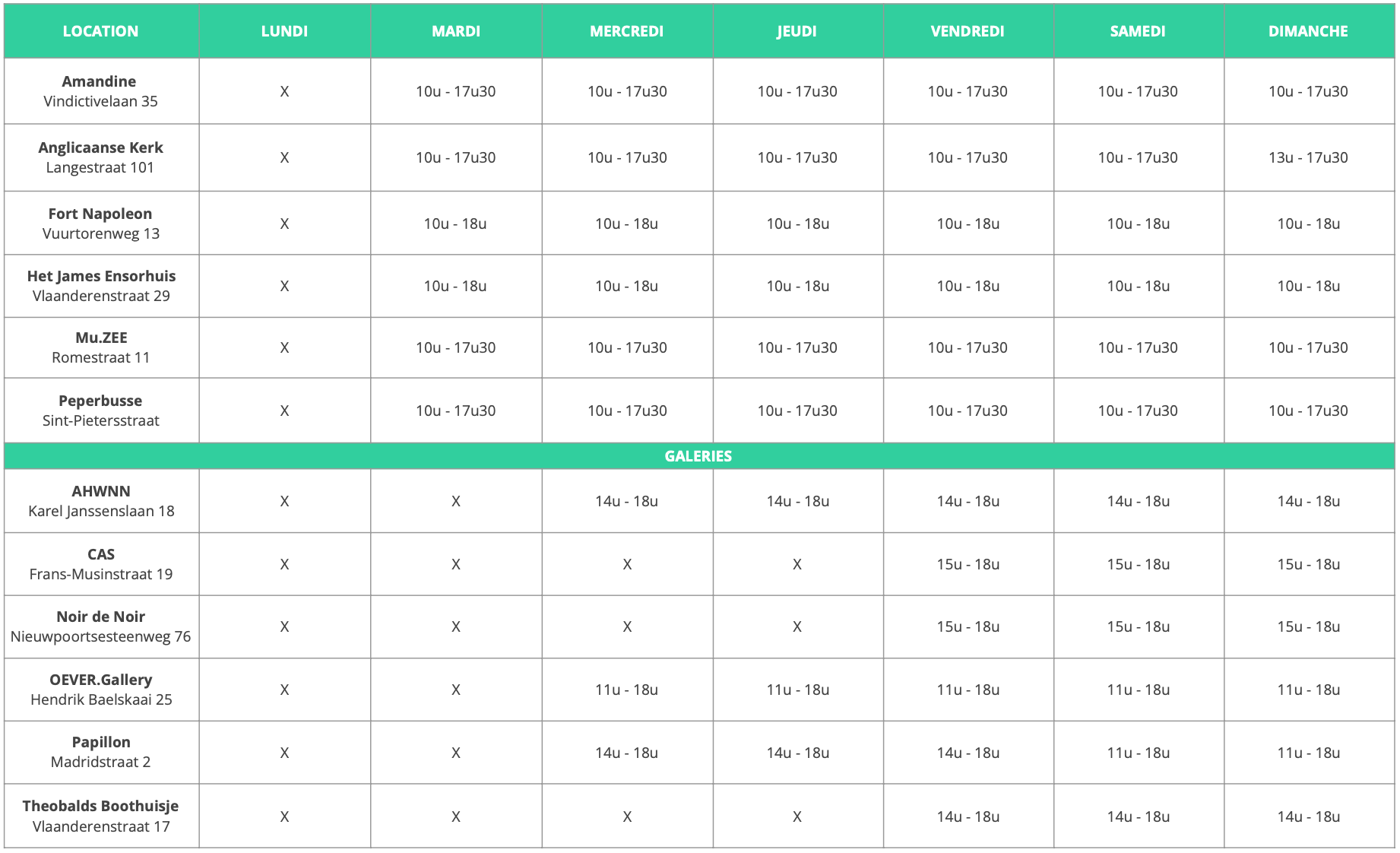
Task: Select the VENDREDI column header
Action: pos(968,31)
